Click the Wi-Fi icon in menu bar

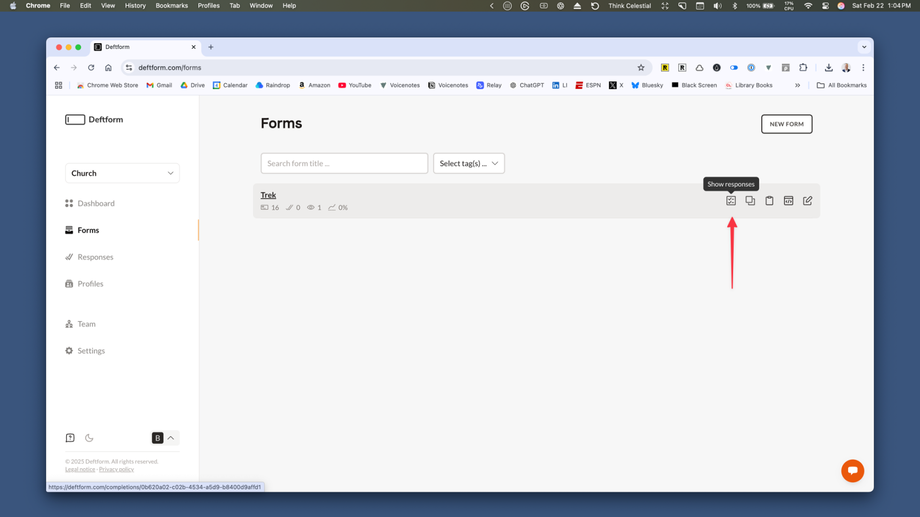point(808,5)
